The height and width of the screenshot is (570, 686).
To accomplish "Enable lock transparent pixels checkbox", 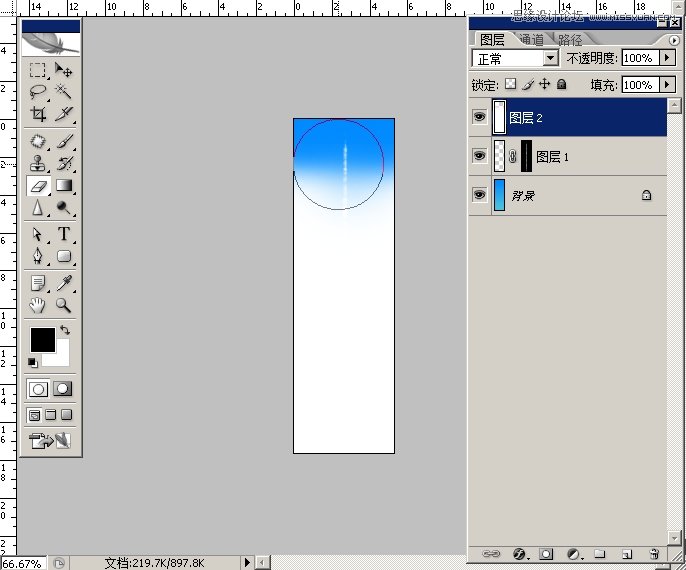I will point(510,85).
